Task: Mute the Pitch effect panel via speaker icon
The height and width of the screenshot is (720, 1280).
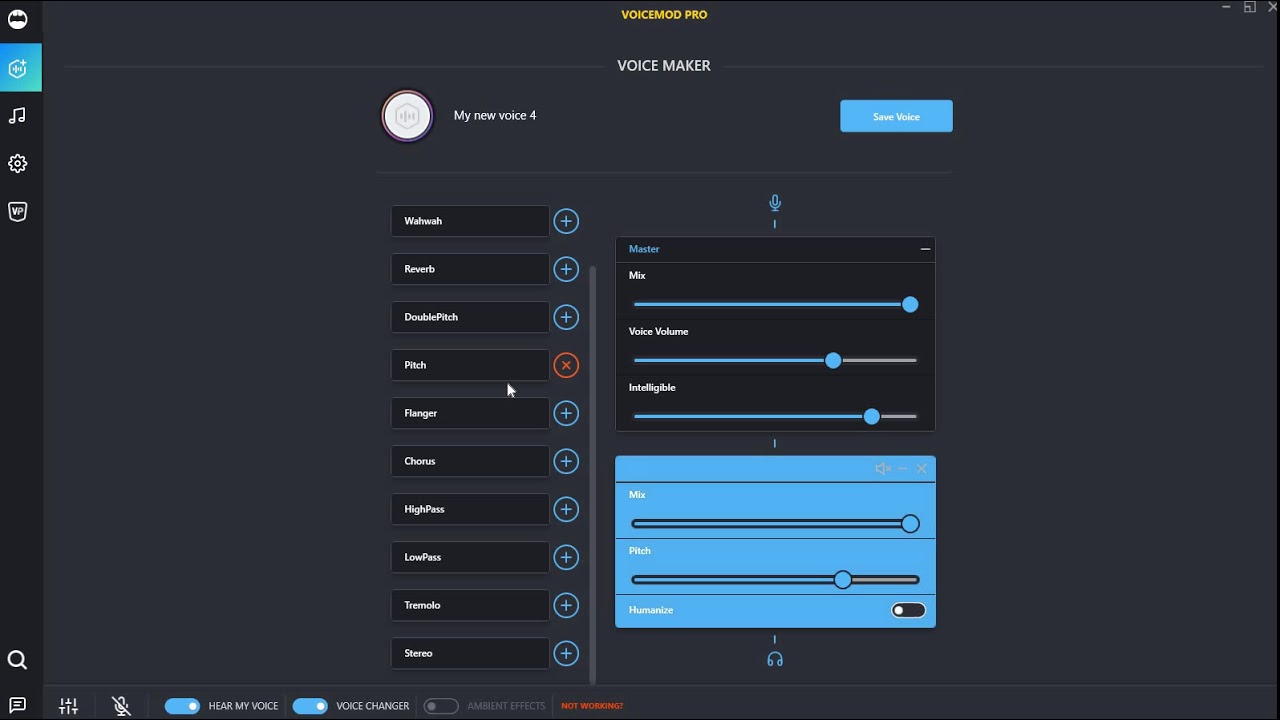Action: coord(882,468)
